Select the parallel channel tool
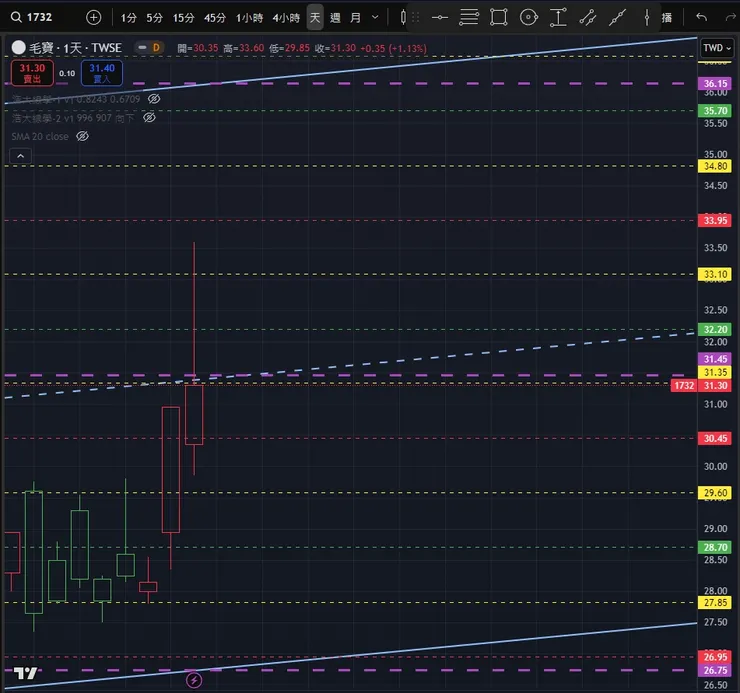The height and width of the screenshot is (693, 740). click(x=588, y=18)
